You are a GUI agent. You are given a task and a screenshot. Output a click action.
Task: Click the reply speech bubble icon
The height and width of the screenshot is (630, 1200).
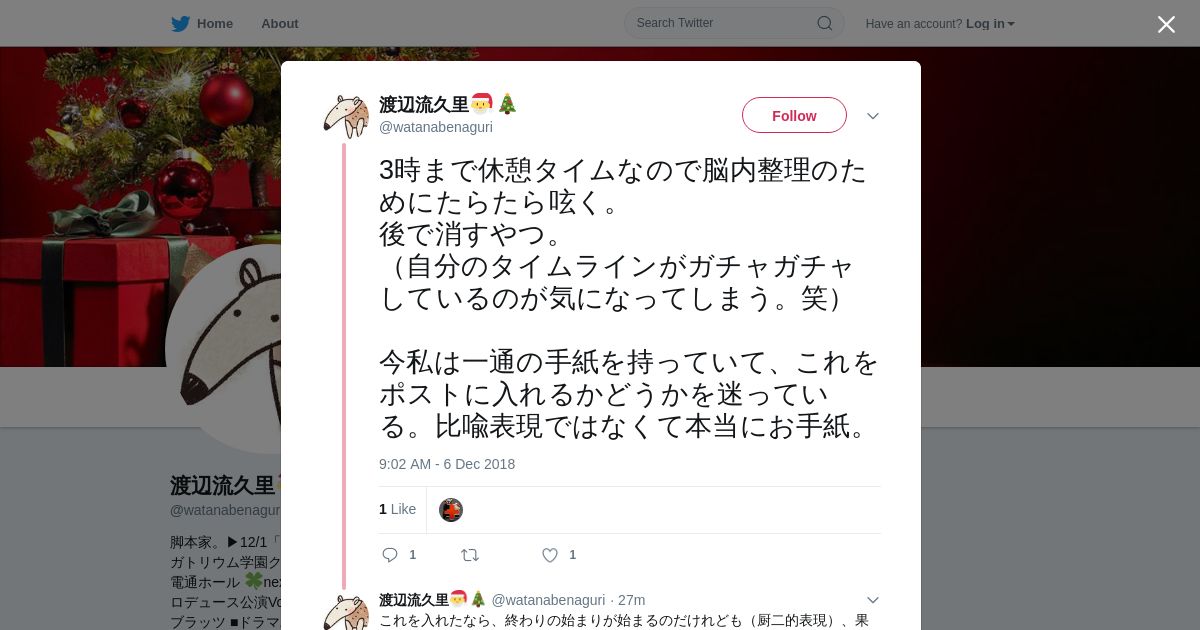390,555
